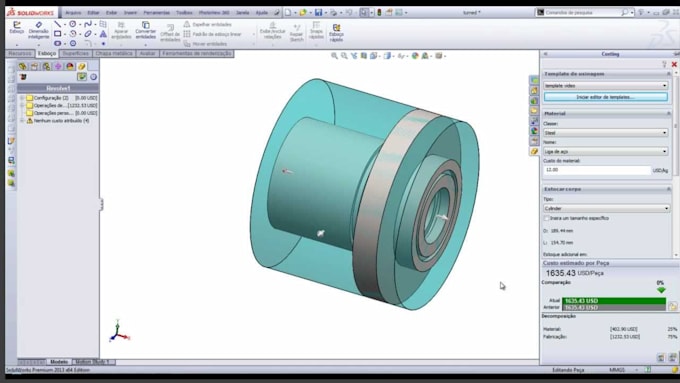The image size is (680, 383).
Task: Collapse the Material section header
Action: (606, 113)
